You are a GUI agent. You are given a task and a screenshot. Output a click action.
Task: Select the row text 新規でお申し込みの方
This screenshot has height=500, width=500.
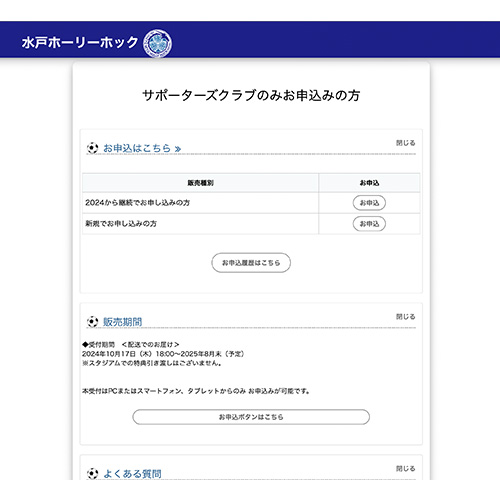(x=121, y=223)
